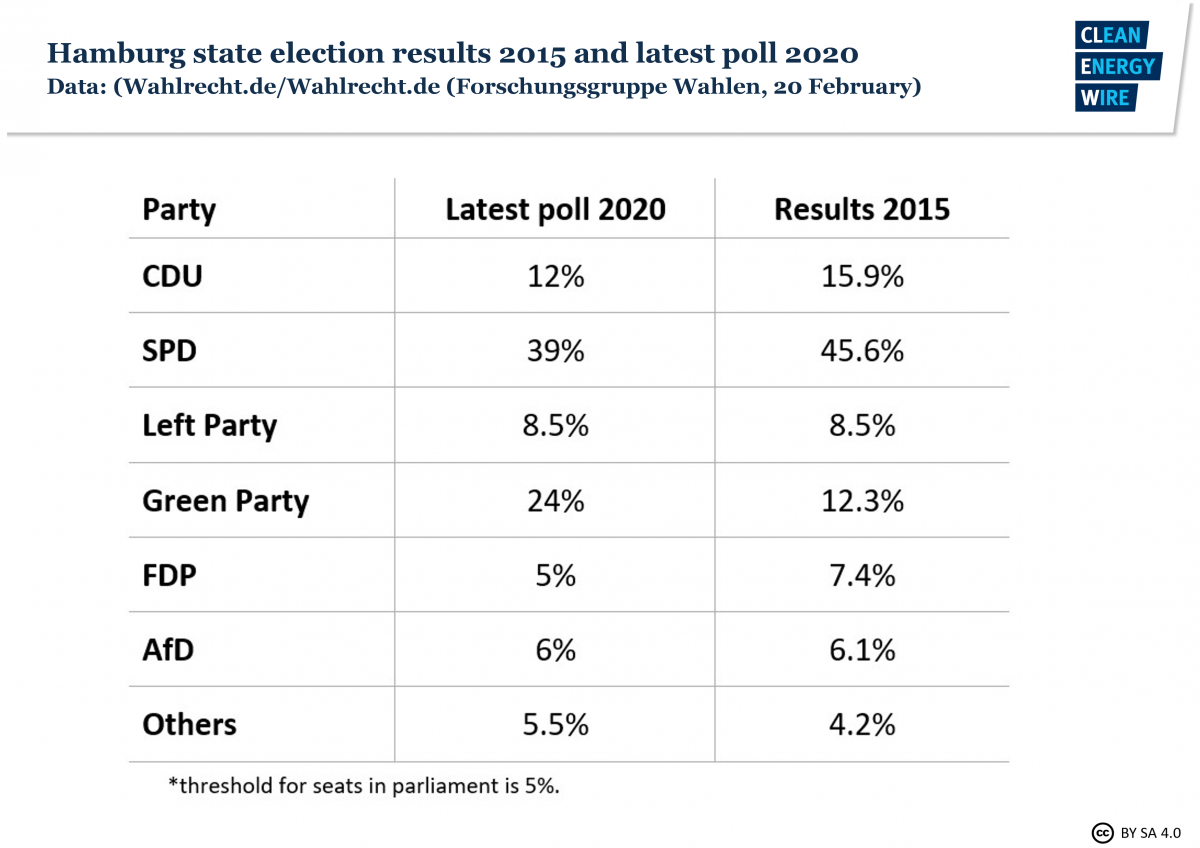Select the Latest poll 2020 column header

click(555, 210)
